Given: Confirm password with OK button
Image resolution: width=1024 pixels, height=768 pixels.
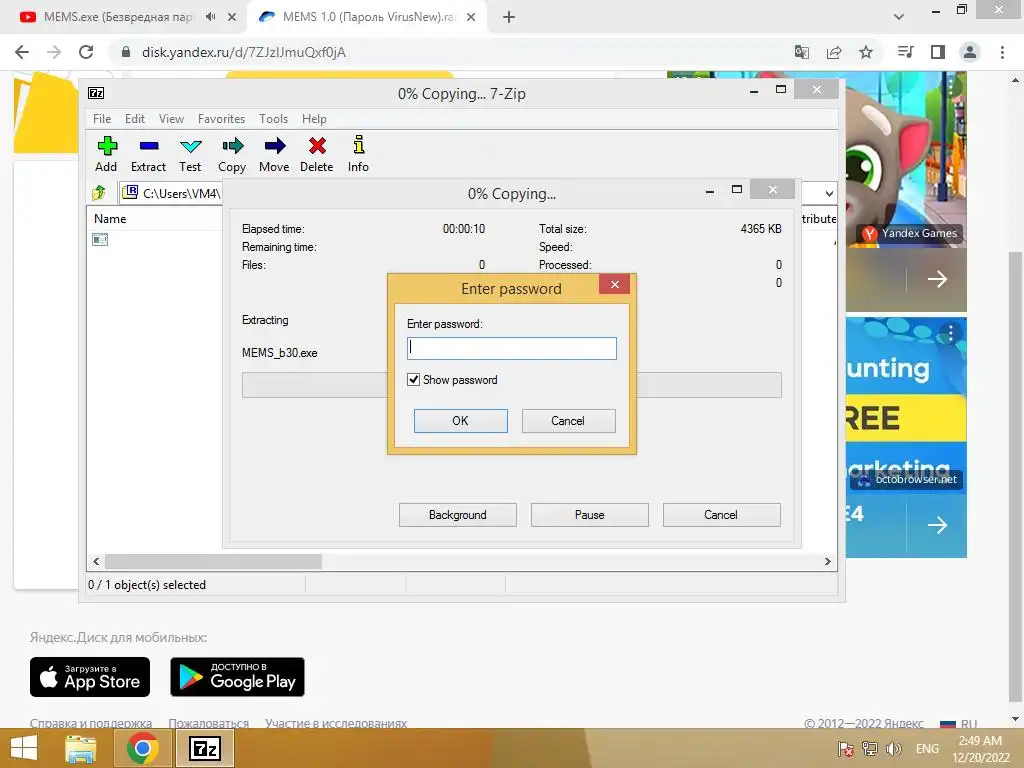Looking at the screenshot, I should 460,421.
